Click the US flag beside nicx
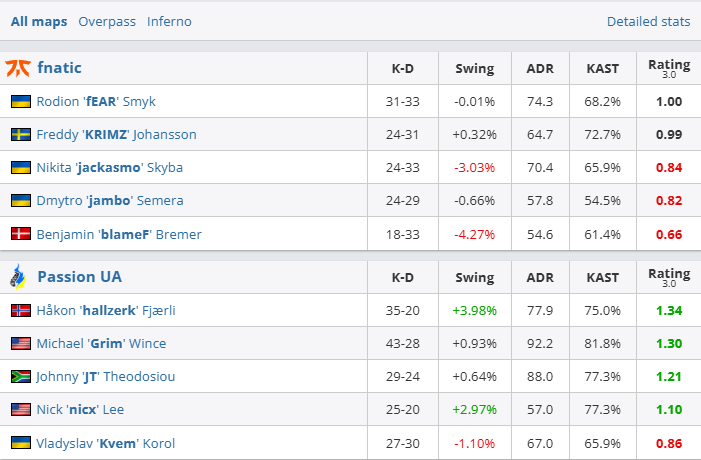The image size is (701, 460). (x=20, y=409)
